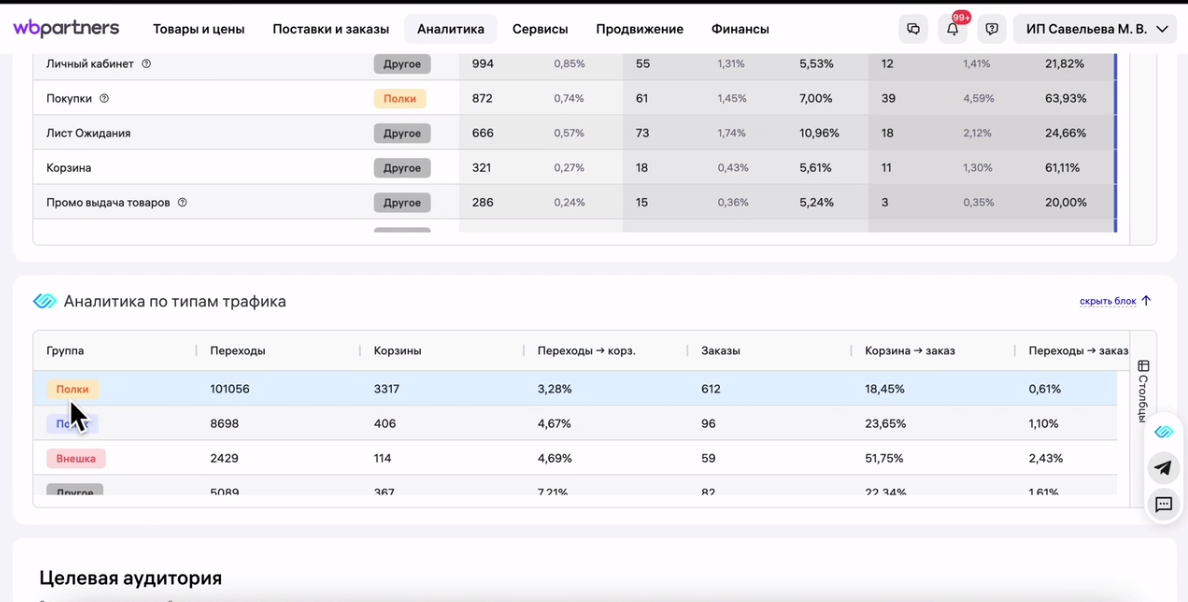Image resolution: width=1188 pixels, height=602 pixels.
Task: Sort by Корзина → заказ column header
Action: (910, 351)
